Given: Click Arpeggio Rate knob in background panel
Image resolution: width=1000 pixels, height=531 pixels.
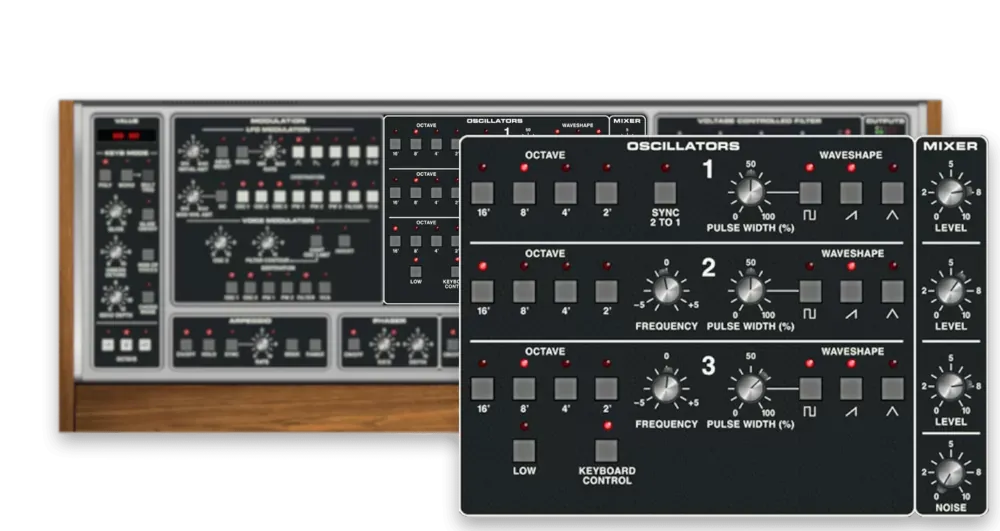Looking at the screenshot, I should pyautogui.click(x=262, y=346).
